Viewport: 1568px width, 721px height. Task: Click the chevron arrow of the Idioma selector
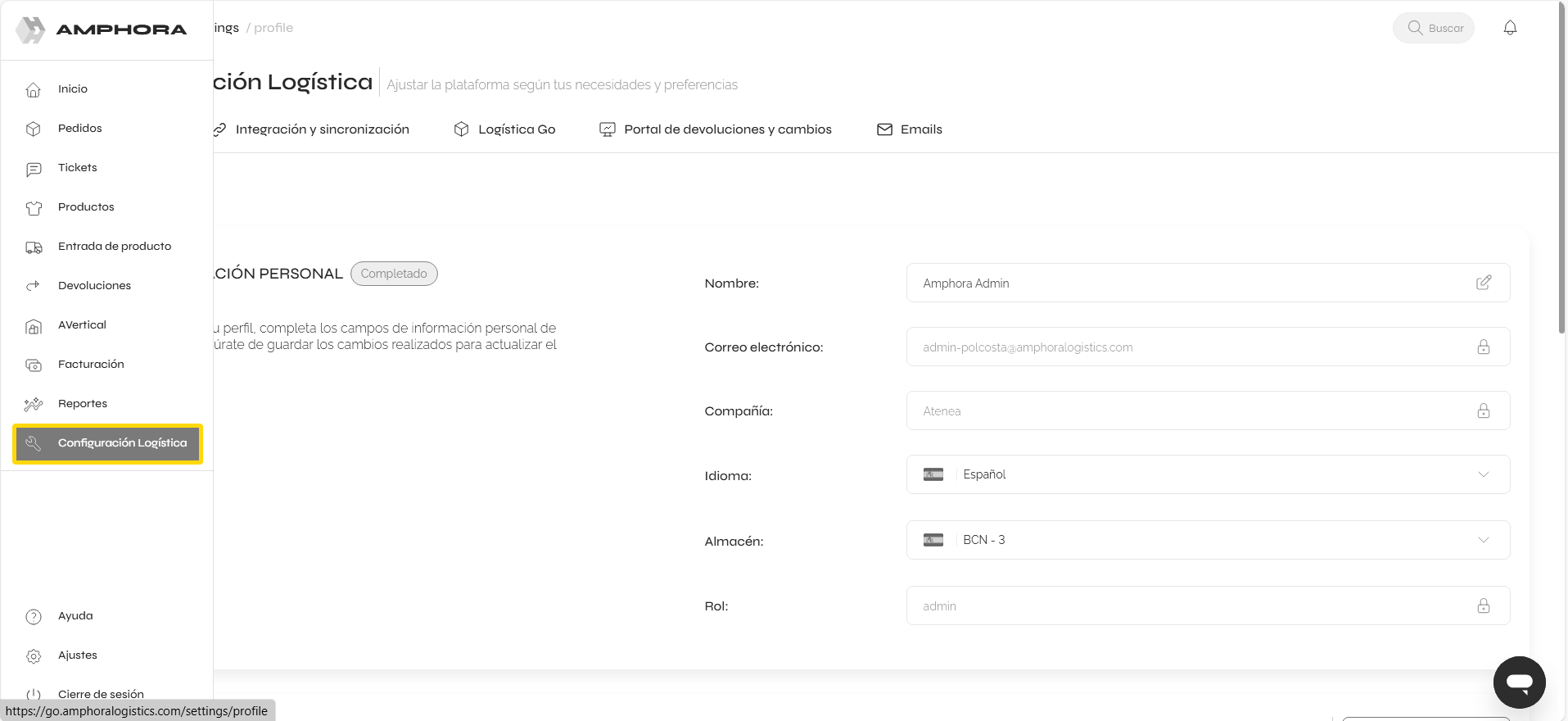coord(1483,474)
